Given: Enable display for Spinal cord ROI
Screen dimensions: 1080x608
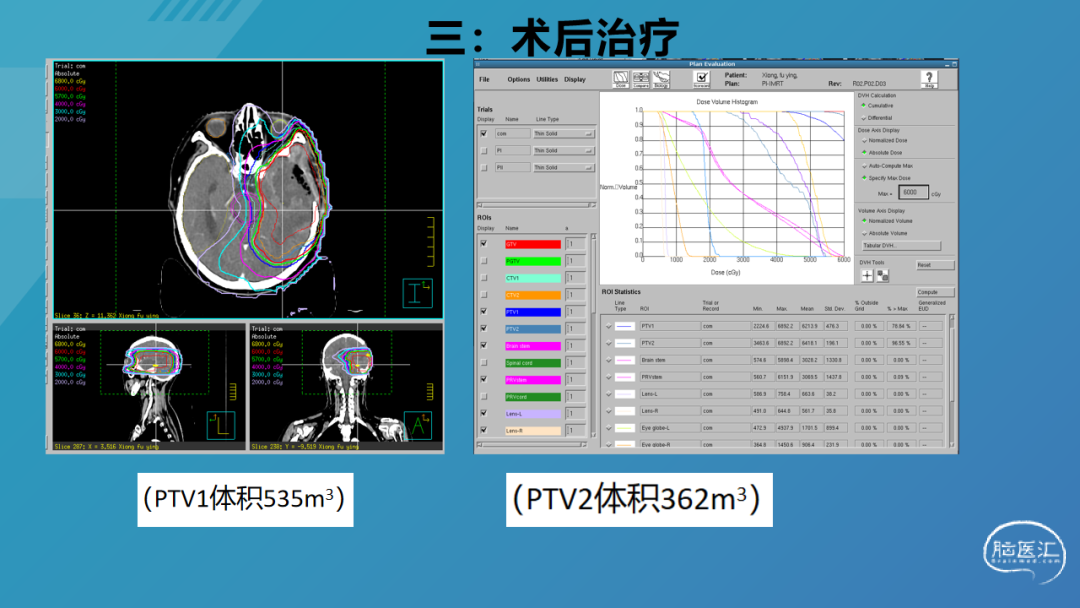Looking at the screenshot, I should coord(484,362).
